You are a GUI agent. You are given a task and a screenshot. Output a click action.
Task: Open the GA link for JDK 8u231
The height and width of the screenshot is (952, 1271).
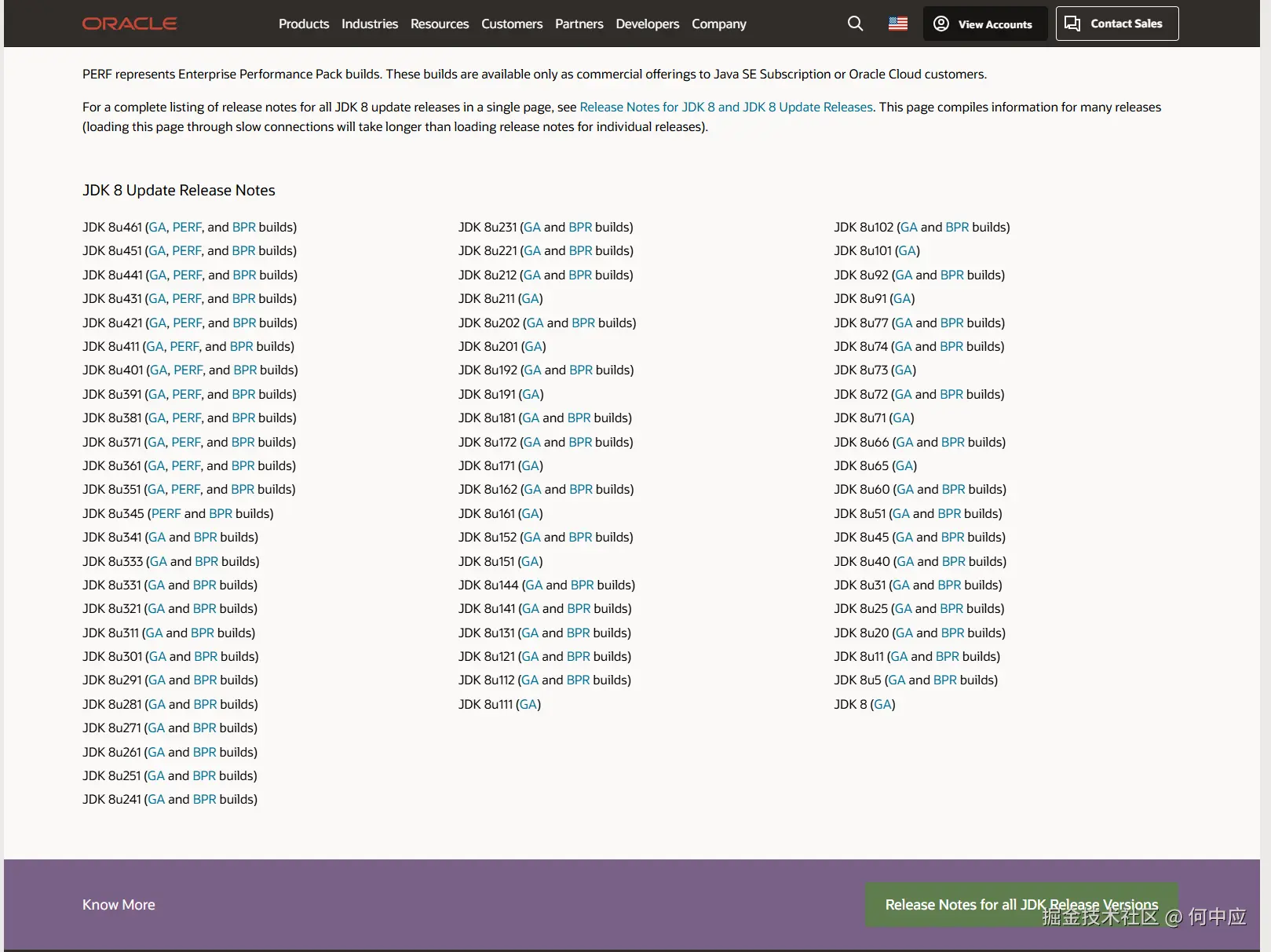pos(532,227)
